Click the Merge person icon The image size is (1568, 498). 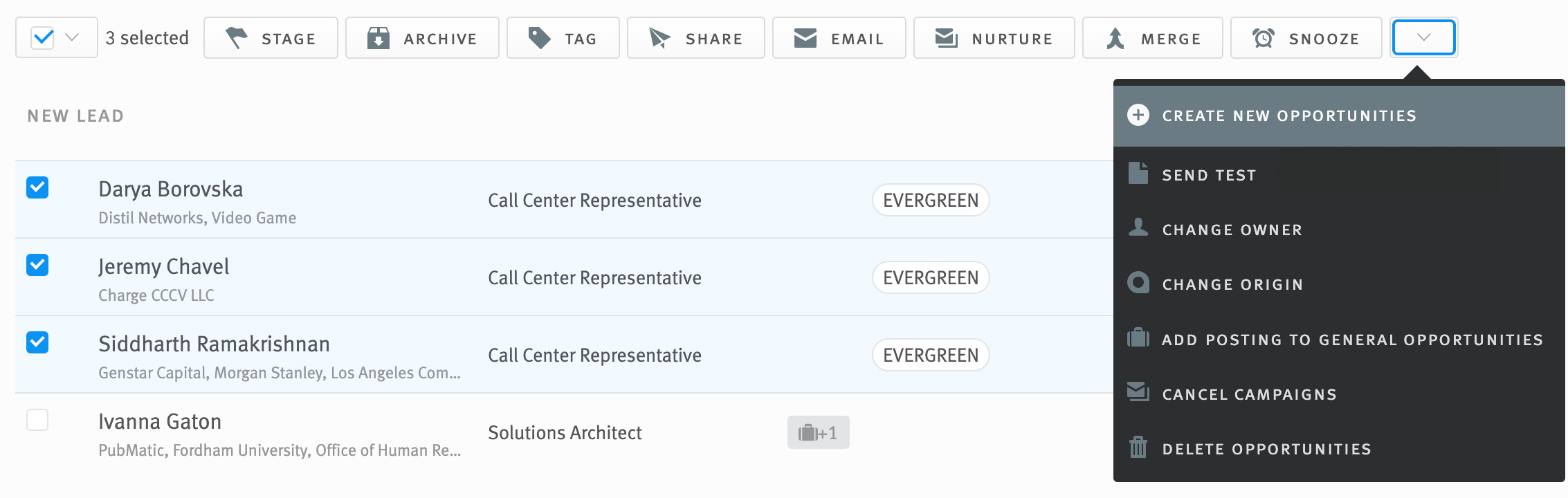(1115, 37)
